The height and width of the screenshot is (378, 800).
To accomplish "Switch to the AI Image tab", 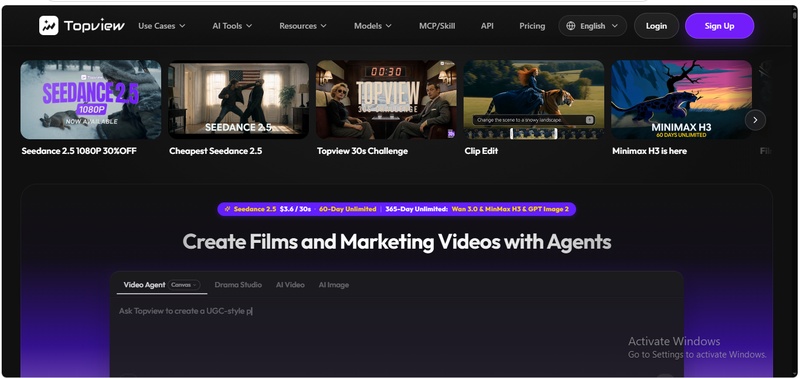I will click(334, 285).
